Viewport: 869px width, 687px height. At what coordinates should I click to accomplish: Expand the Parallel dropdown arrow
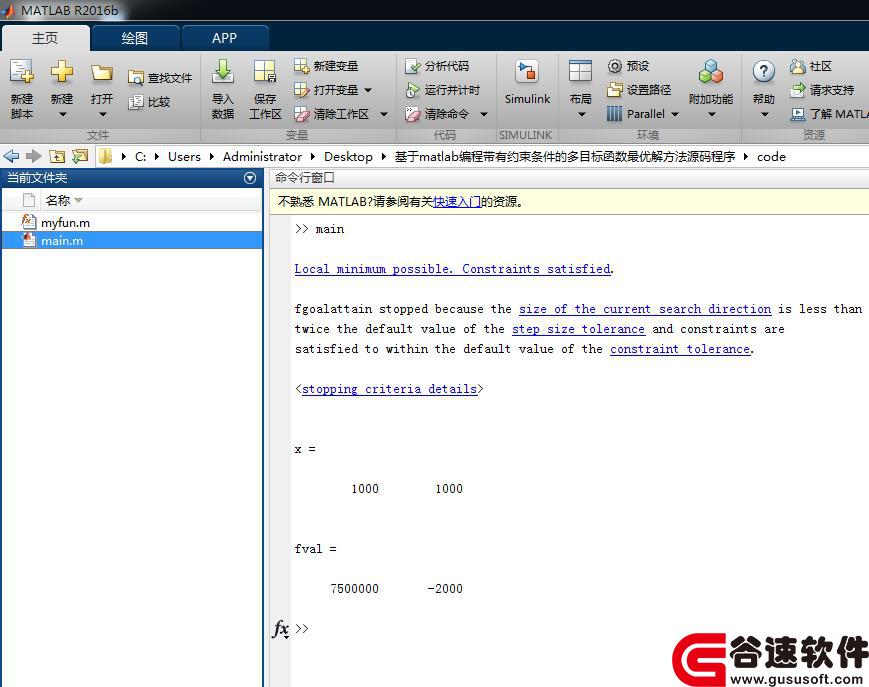tap(675, 114)
